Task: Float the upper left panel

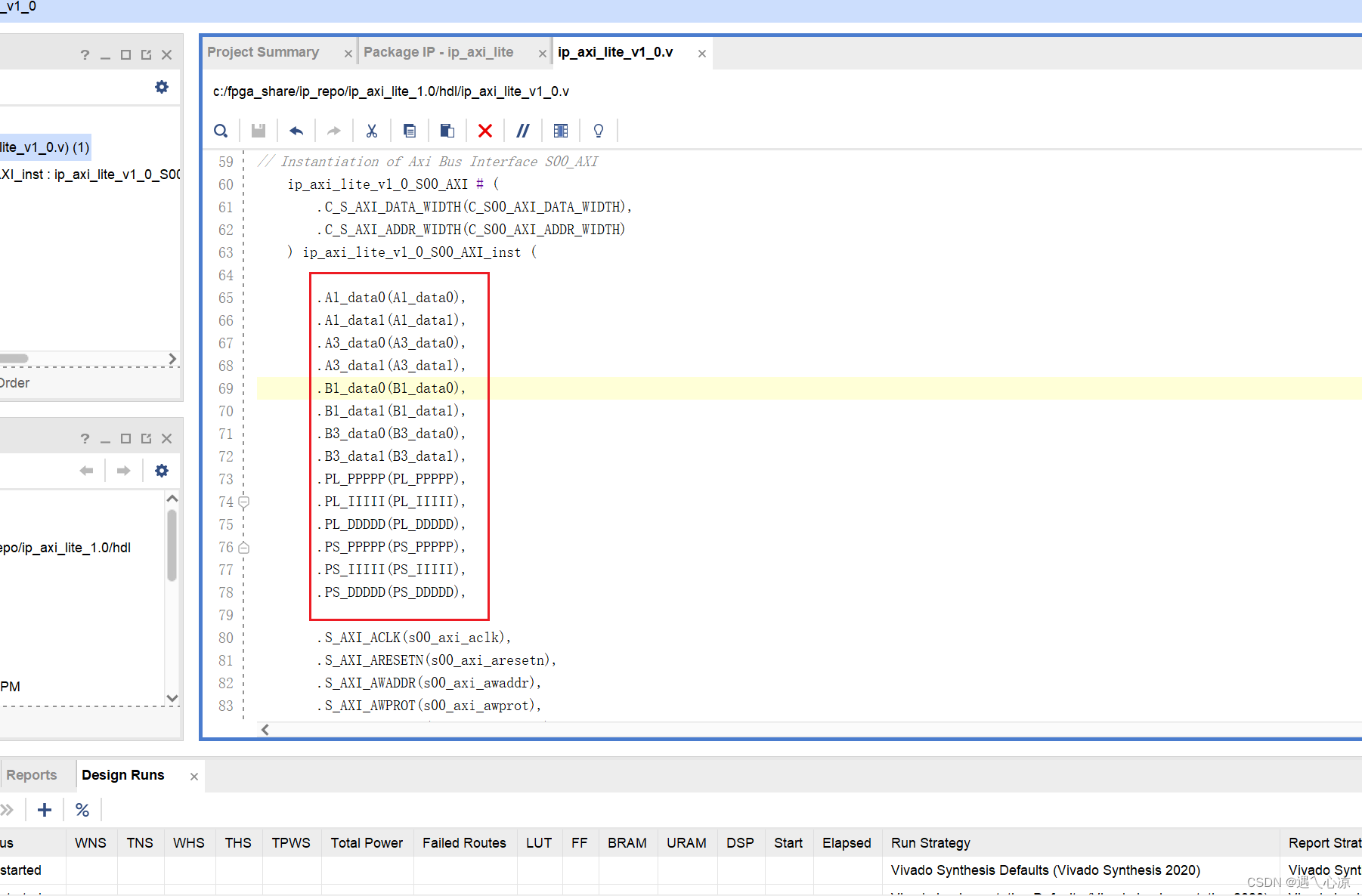Action: tap(147, 54)
